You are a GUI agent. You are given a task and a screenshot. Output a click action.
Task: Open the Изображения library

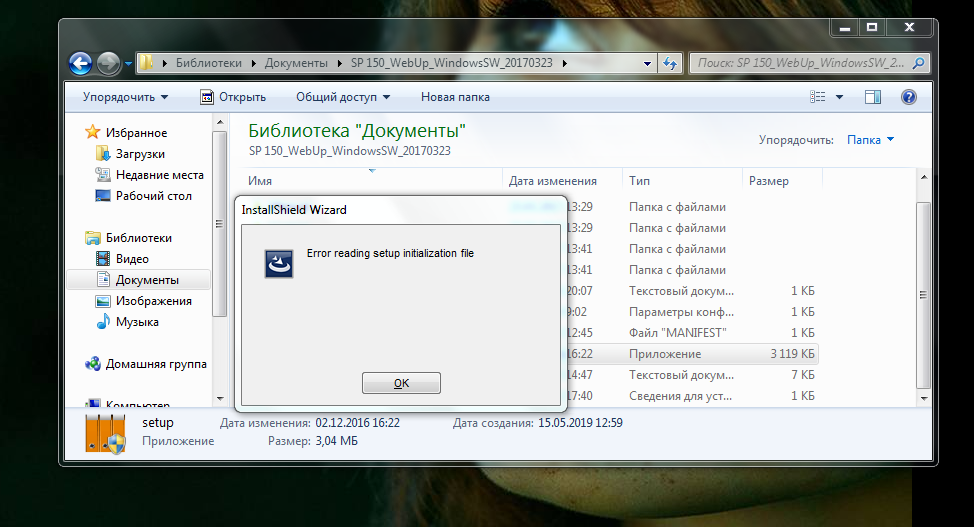(153, 301)
